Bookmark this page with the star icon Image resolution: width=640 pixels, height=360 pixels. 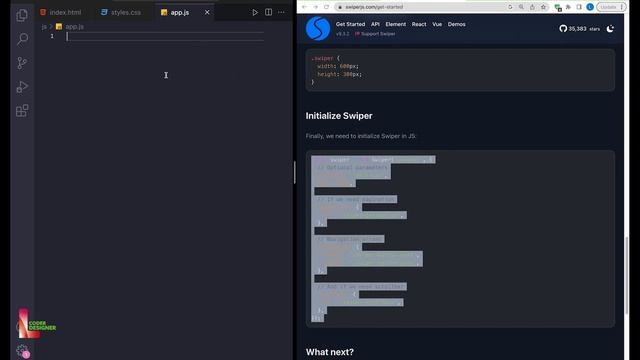pyautogui.click(x=543, y=7)
